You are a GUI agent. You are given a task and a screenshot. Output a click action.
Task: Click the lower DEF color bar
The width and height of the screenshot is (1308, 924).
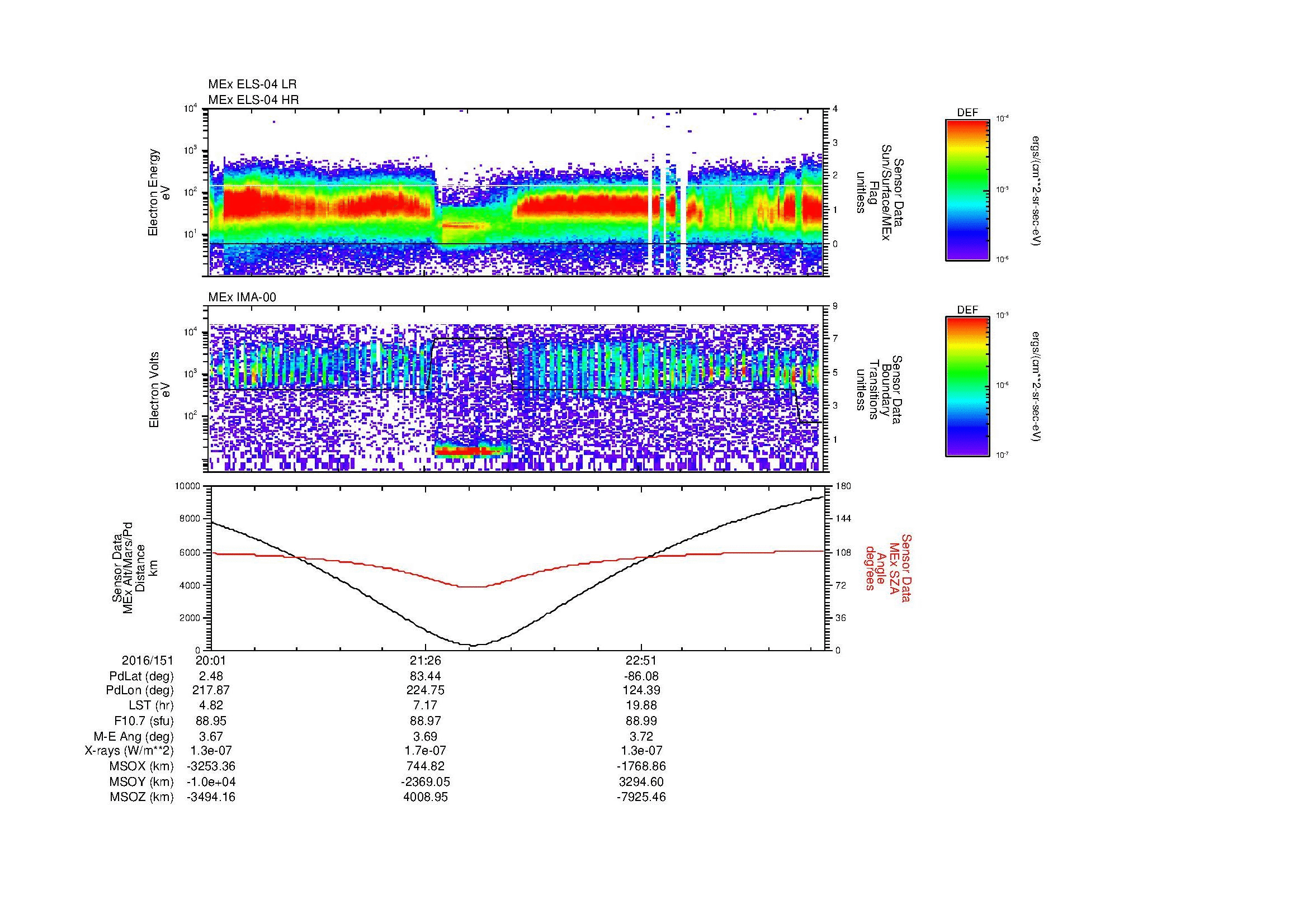(x=967, y=387)
